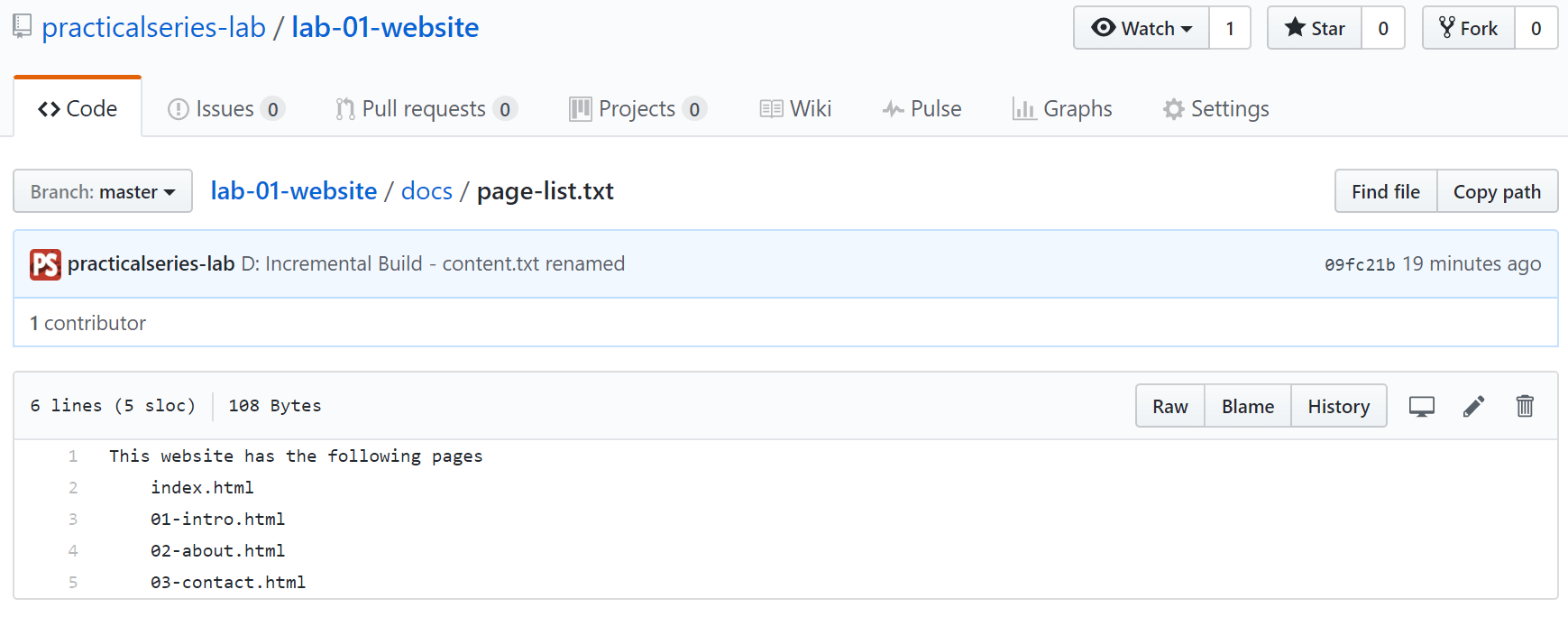Open the Pull requests tab
Image resolution: width=1568 pixels, height=617 pixels.
[426, 109]
